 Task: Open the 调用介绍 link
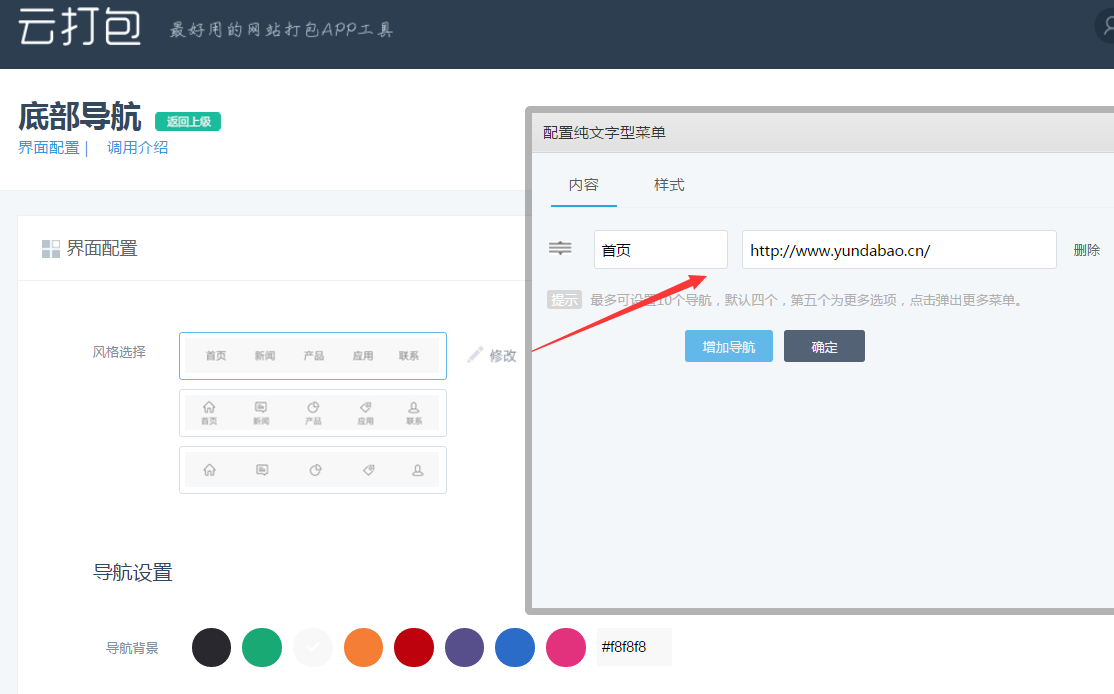(138, 148)
